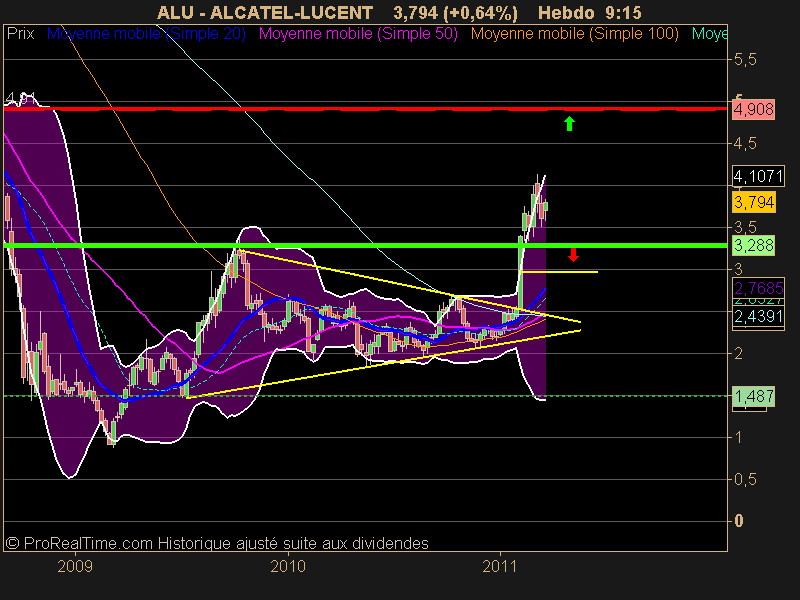Screen dimensions: 800x600
Task: Click the 0,5 price axis tick label
Action: coord(745,480)
